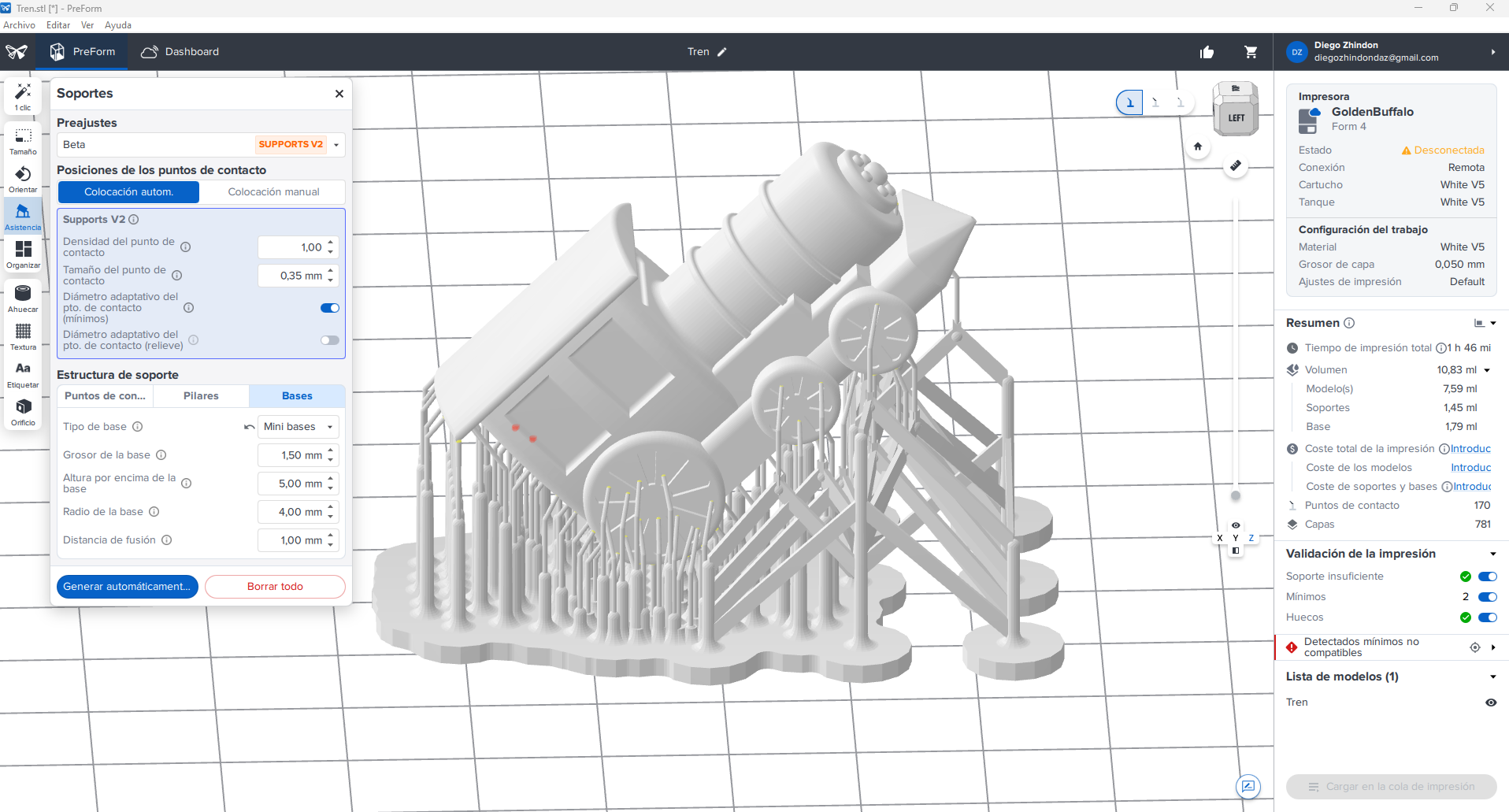Open the Archivo menu
Image resolution: width=1509 pixels, height=812 pixels.
[19, 25]
